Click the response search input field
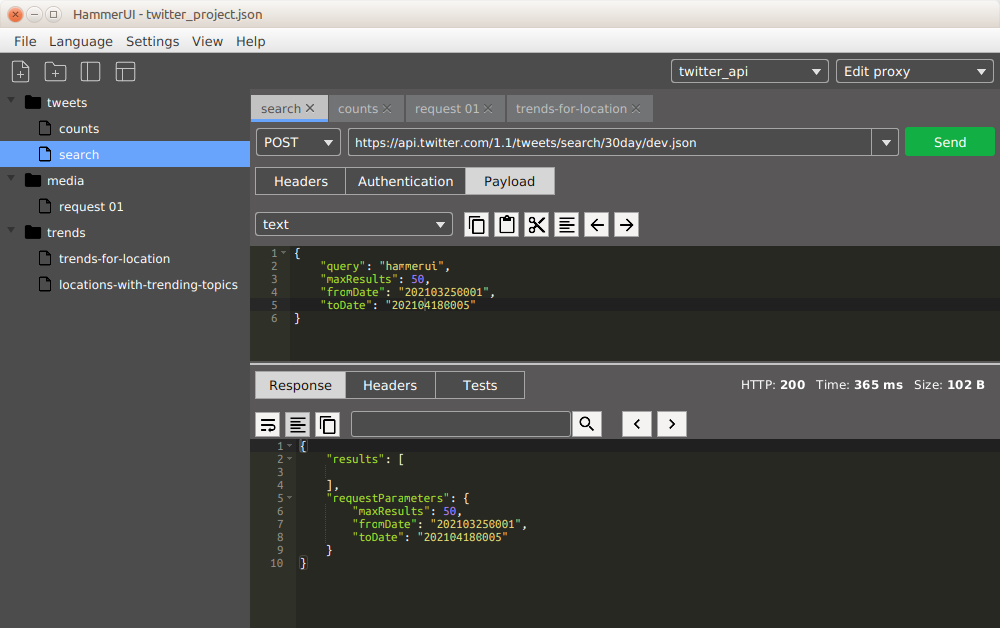The image size is (1000, 628). point(460,424)
